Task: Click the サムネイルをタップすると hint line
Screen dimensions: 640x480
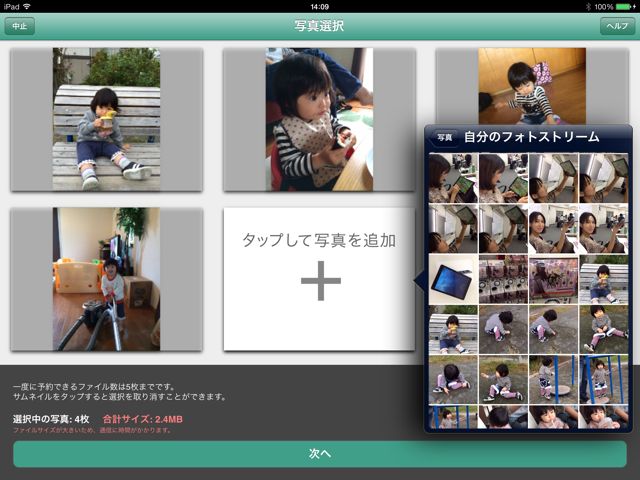Action: [x=119, y=397]
